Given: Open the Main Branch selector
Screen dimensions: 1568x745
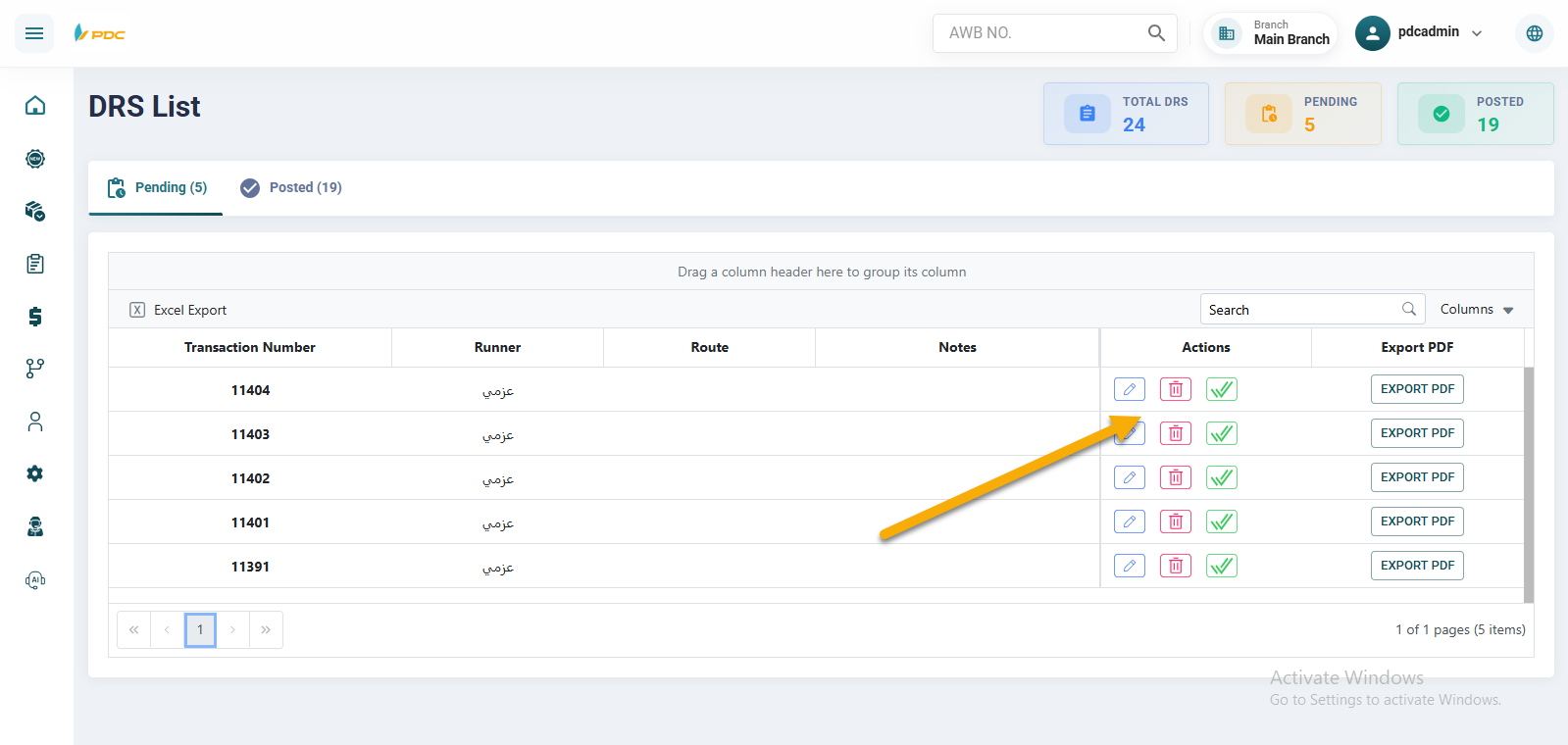Looking at the screenshot, I should click(1272, 33).
